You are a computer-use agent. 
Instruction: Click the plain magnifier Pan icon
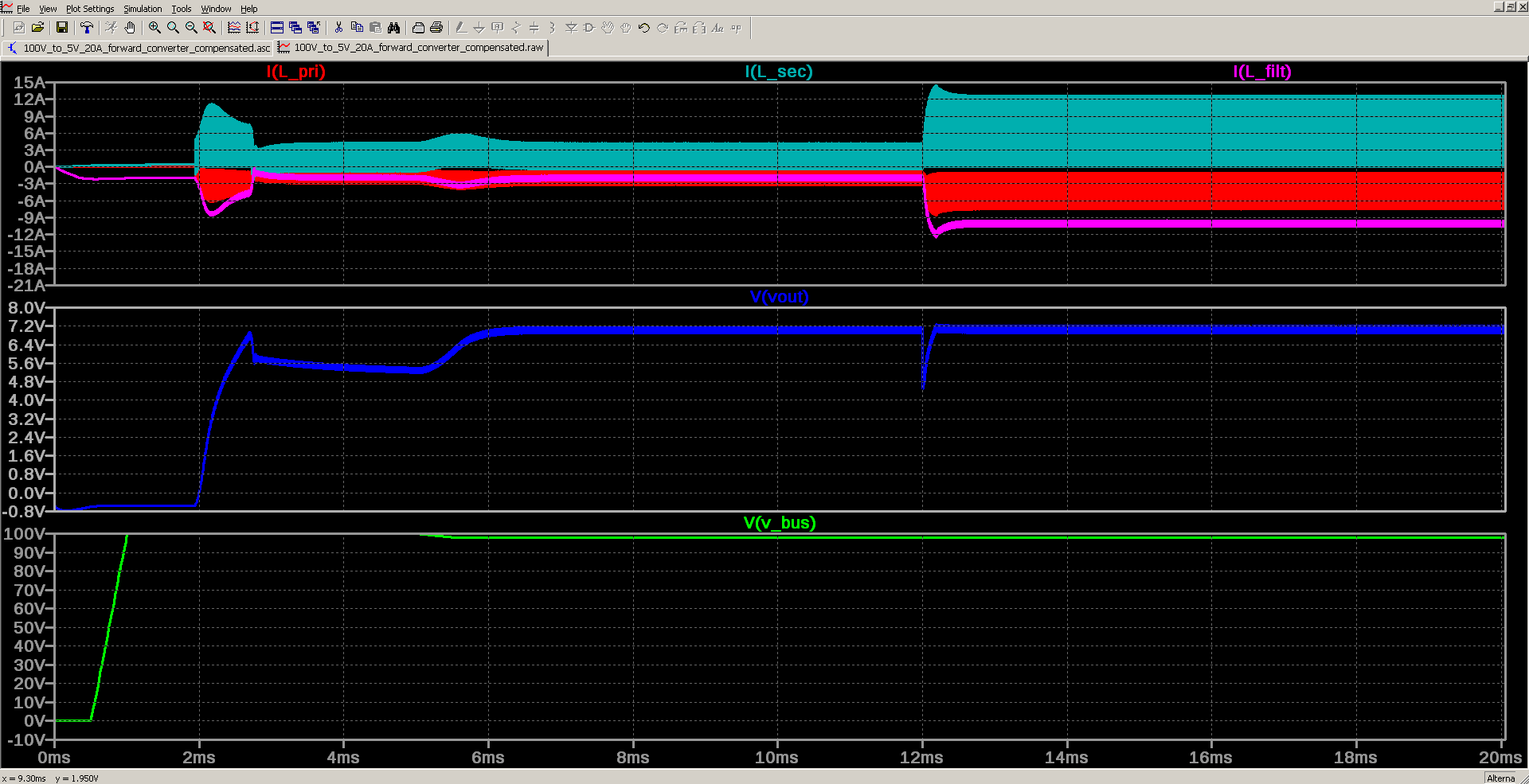point(173,28)
